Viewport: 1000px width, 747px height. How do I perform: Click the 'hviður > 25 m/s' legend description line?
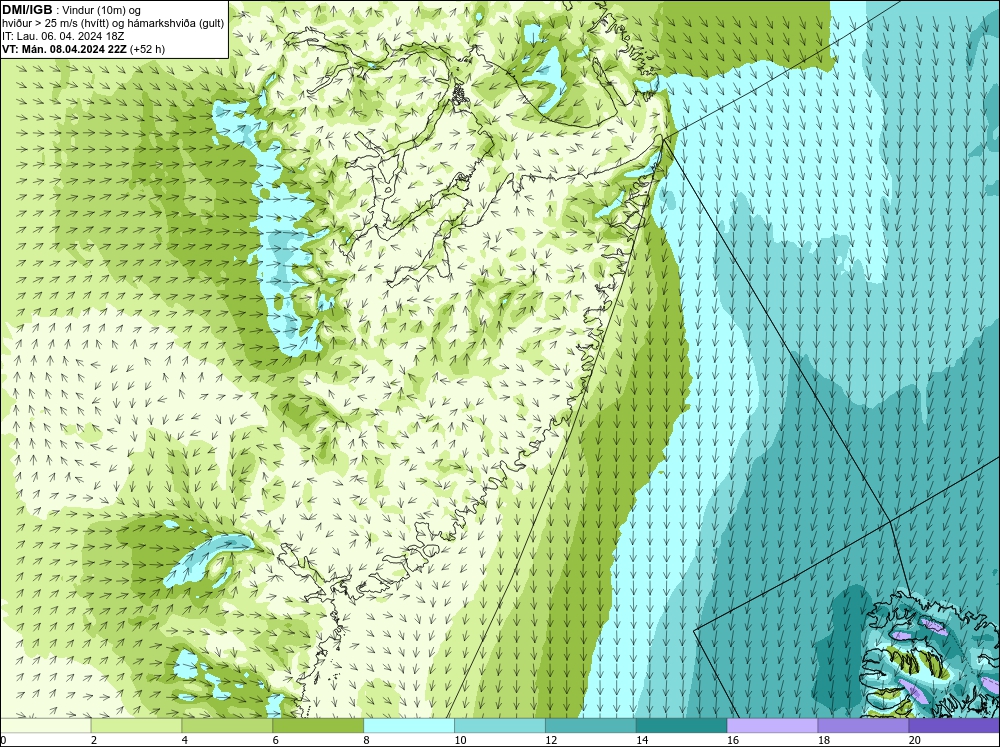113,23
